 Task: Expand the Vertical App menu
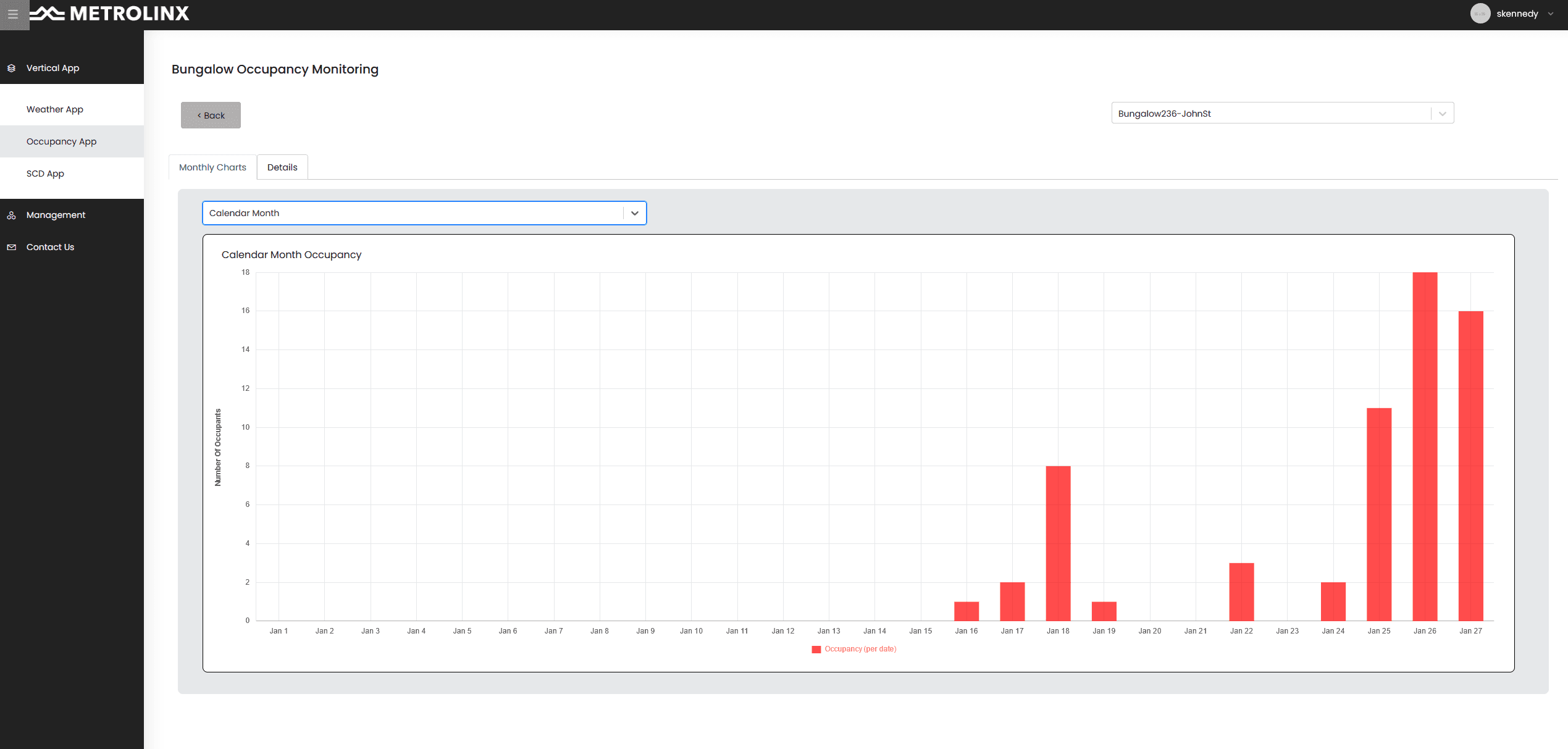[x=72, y=68]
